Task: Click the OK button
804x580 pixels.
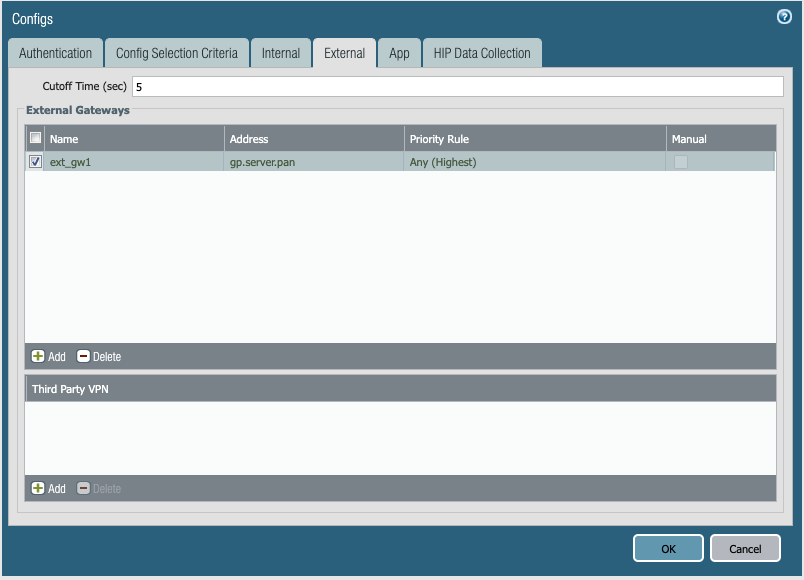Action: (667, 548)
